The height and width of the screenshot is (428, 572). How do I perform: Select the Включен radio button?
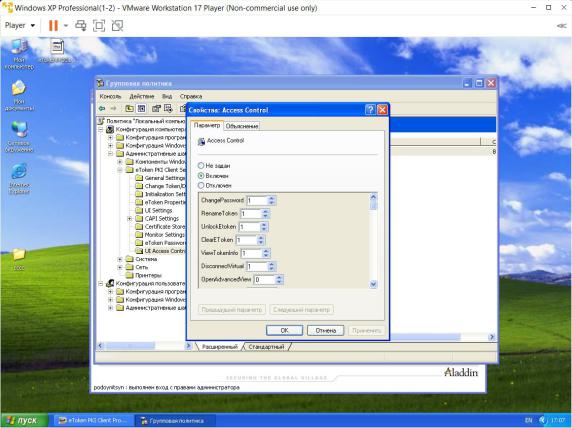click(x=201, y=176)
